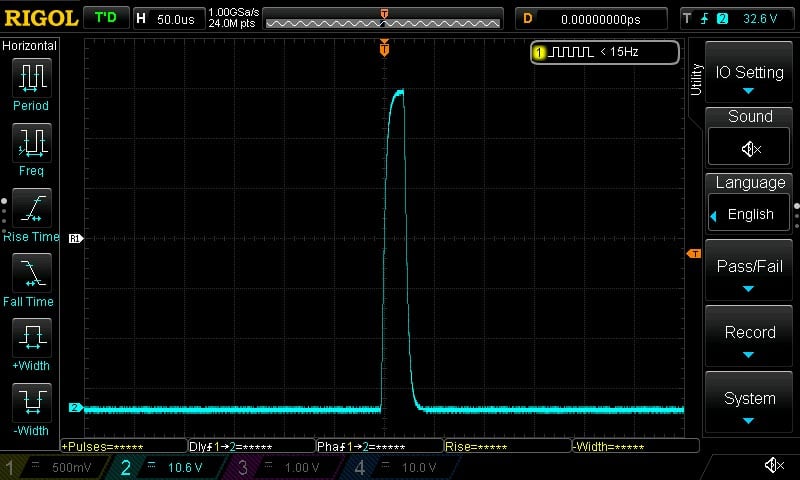Click the trigger level 32.6 V readout

point(760,19)
